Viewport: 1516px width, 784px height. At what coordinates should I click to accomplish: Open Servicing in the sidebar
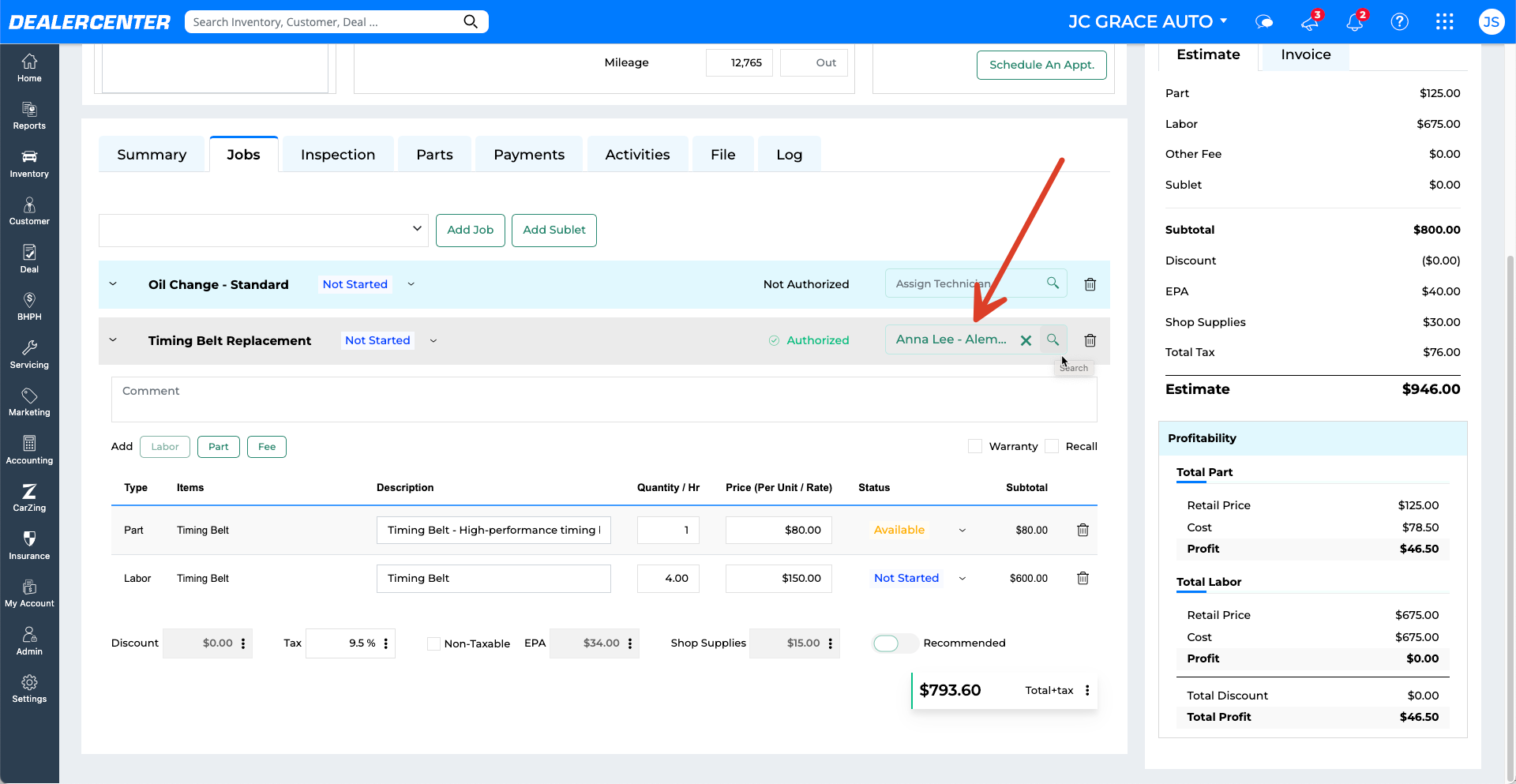[x=29, y=354]
